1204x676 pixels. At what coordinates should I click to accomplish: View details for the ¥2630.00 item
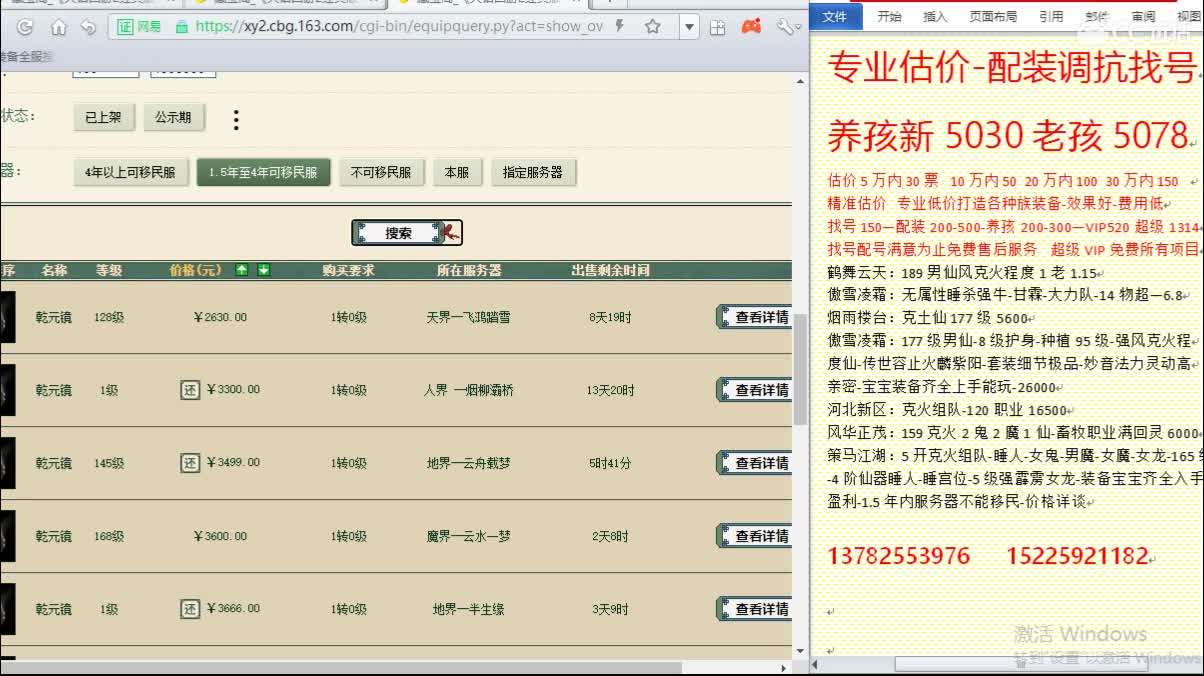(x=755, y=317)
